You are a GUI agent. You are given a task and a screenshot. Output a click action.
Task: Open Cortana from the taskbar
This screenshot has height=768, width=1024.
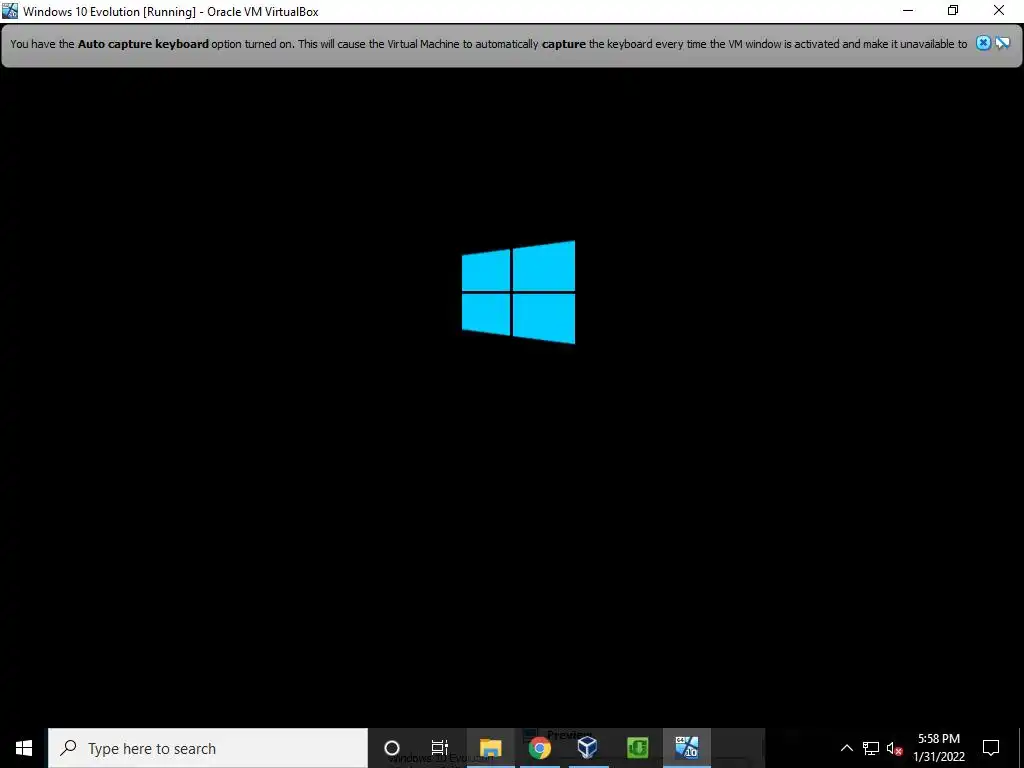click(392, 748)
